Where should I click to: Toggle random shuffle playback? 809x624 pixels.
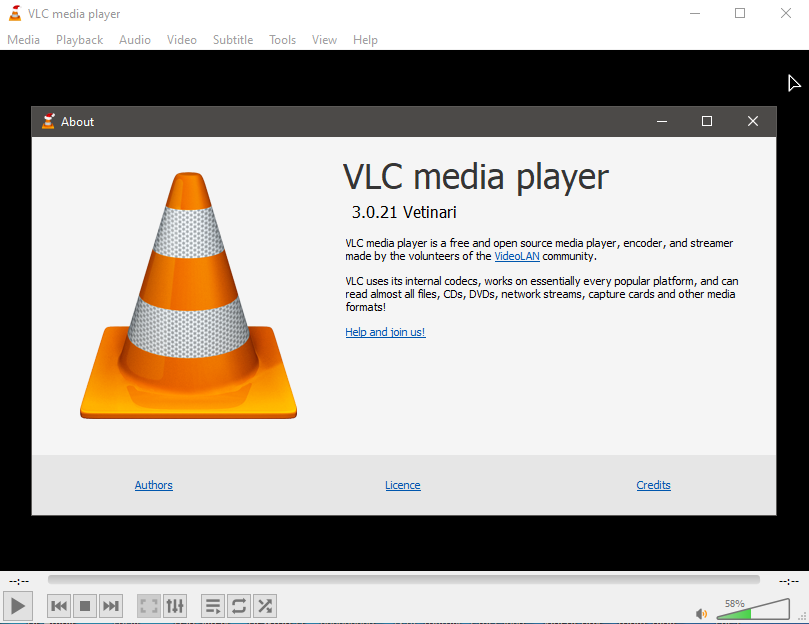click(265, 606)
